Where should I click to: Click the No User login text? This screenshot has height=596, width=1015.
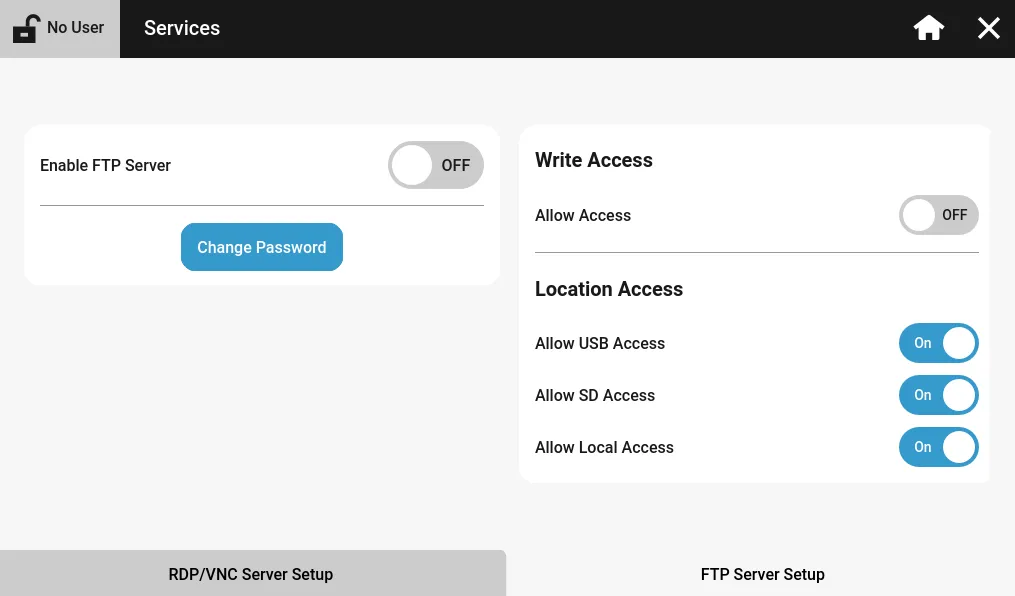[75, 28]
